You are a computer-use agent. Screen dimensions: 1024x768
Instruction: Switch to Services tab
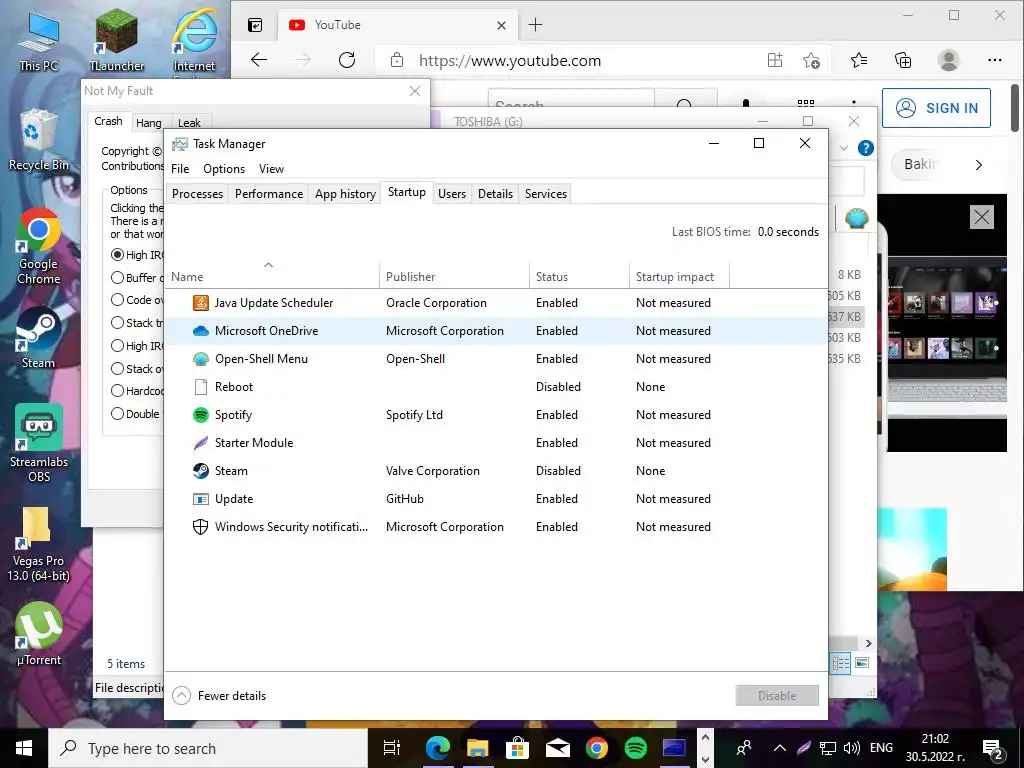point(546,194)
